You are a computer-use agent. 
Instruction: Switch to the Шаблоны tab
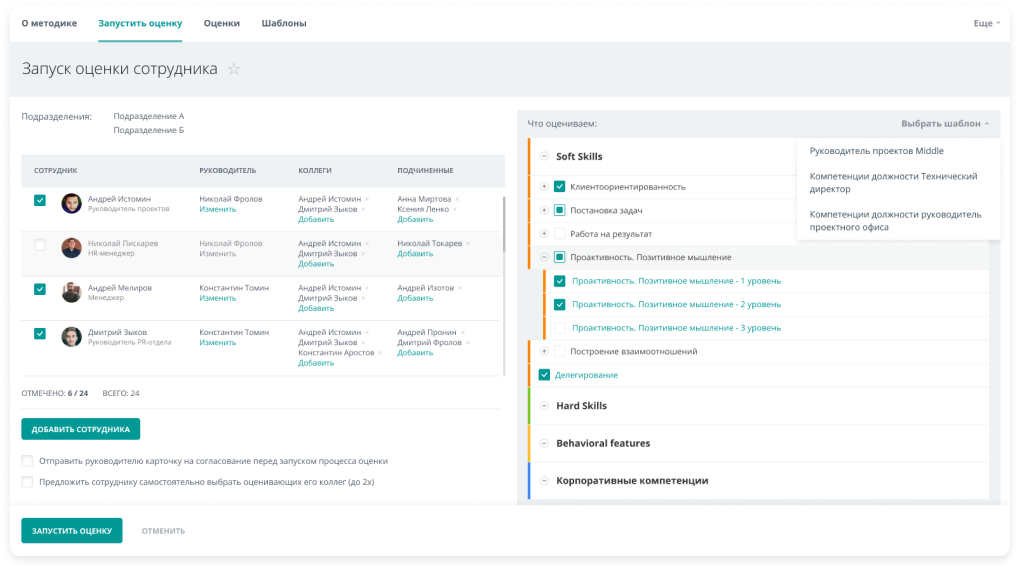point(284,23)
